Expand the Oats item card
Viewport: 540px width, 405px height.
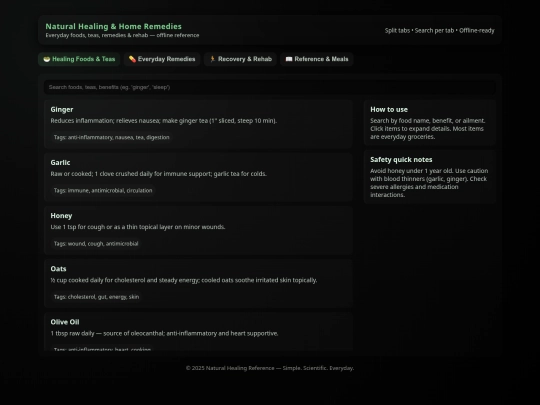coord(198,283)
